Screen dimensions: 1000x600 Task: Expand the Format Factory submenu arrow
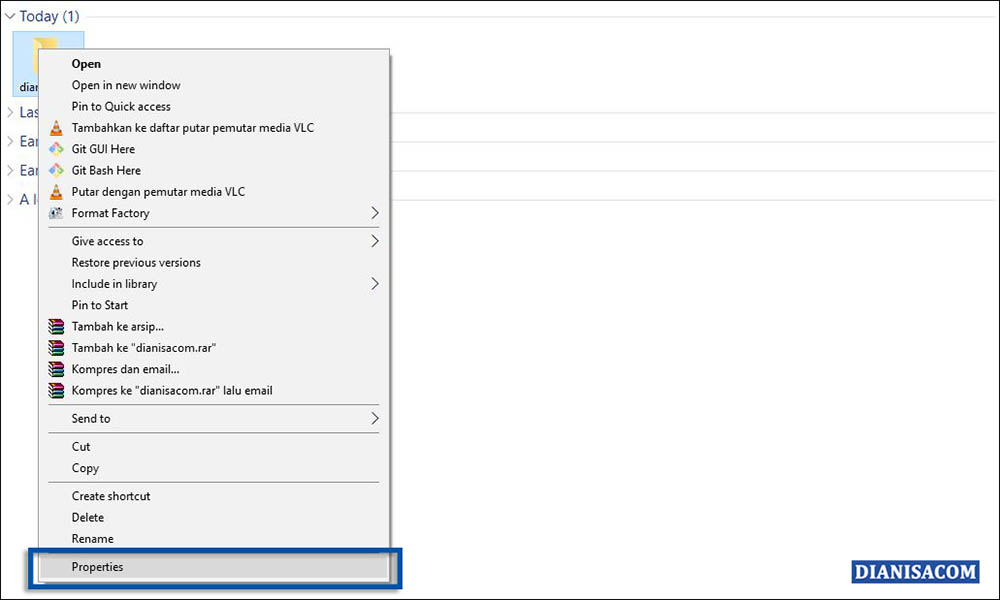tap(376, 213)
